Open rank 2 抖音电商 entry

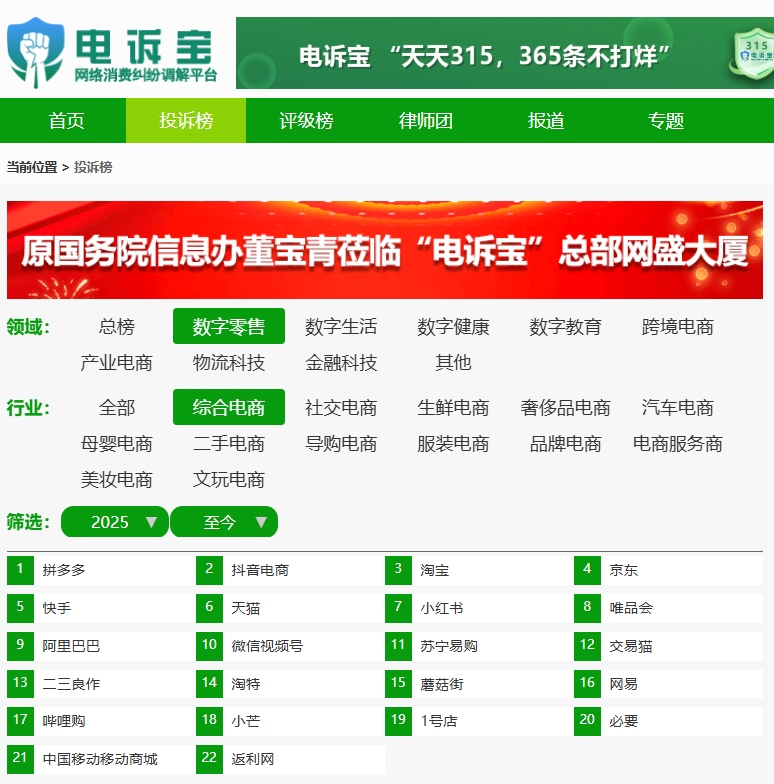(x=290, y=570)
